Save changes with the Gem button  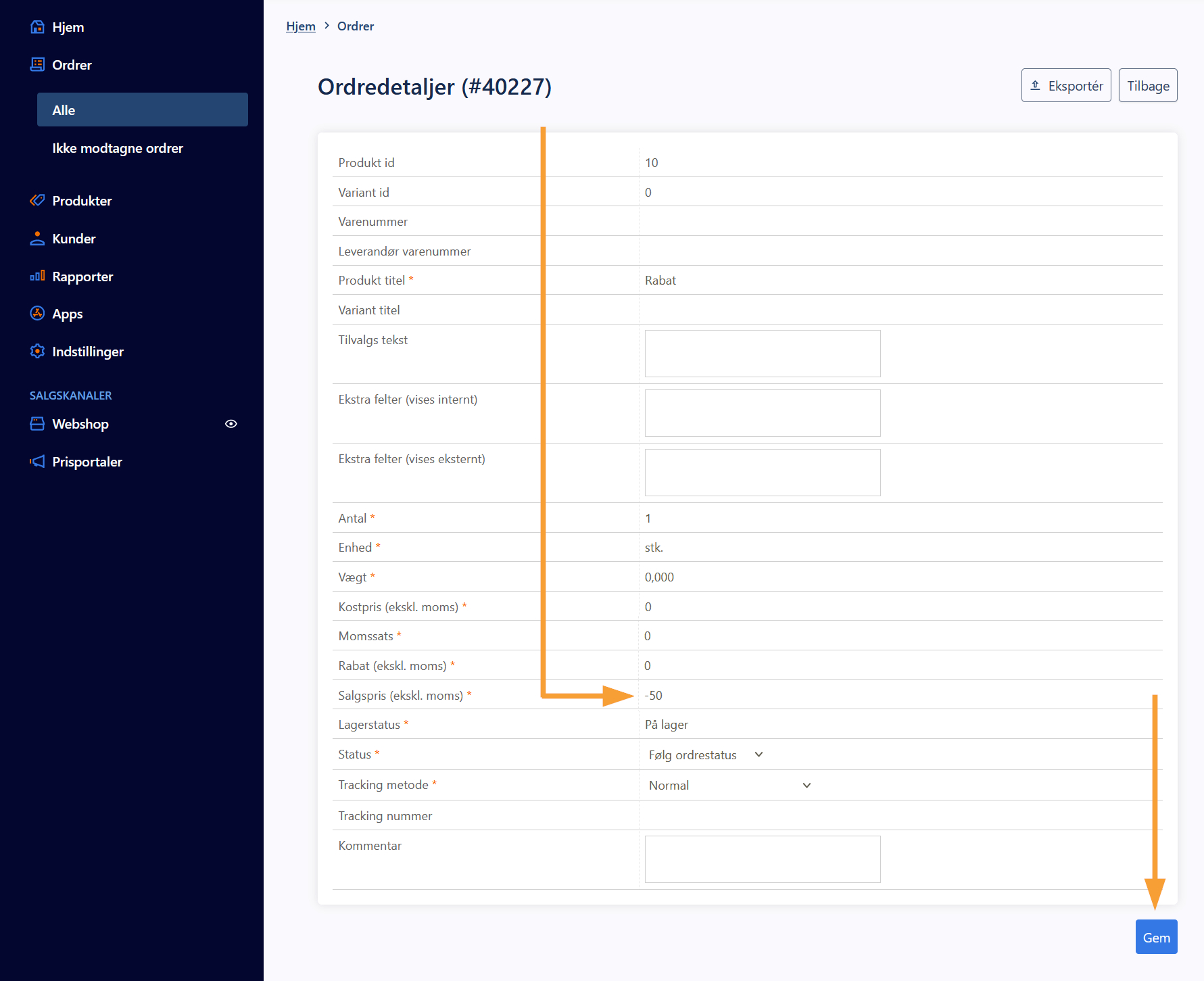coord(1156,937)
